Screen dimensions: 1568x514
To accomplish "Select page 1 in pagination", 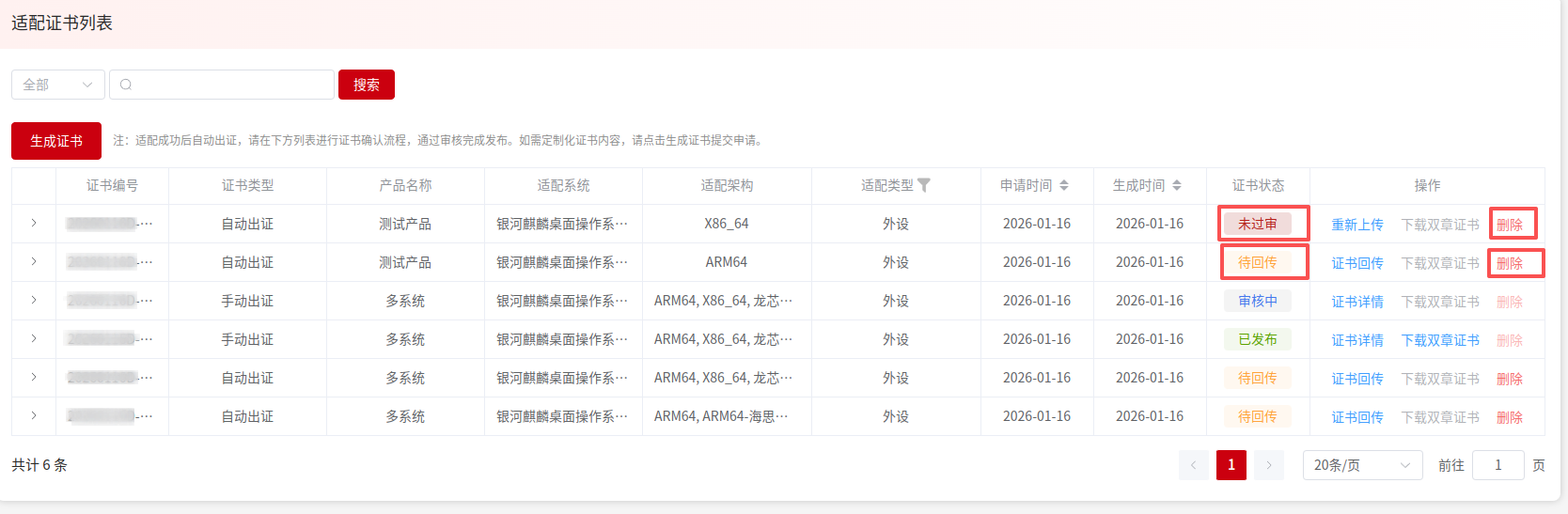I will 1231,465.
